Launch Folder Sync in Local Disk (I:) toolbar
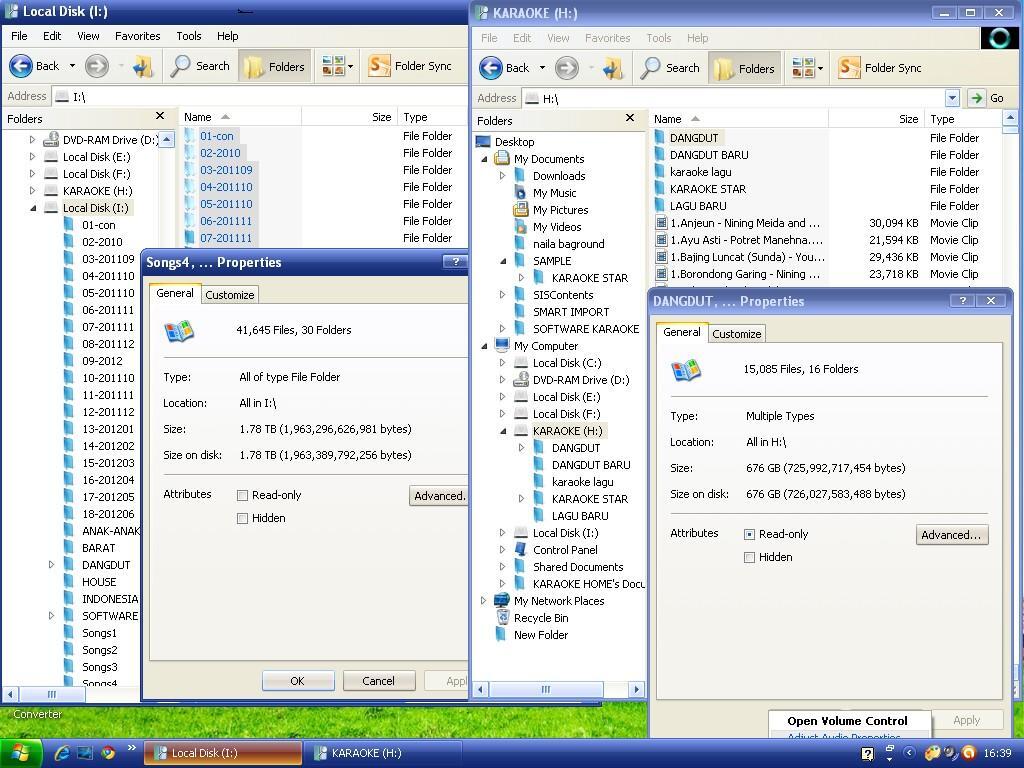 [x=409, y=66]
